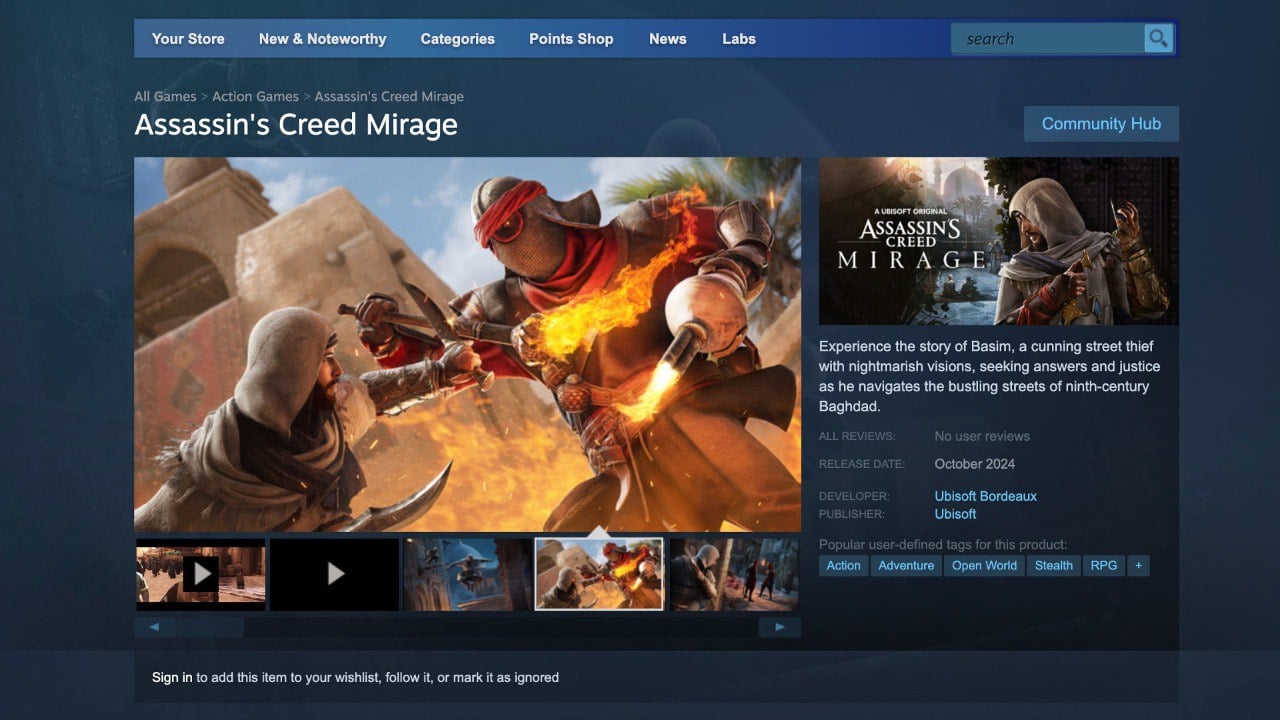The width and height of the screenshot is (1280, 720).
Task: Follow the All Games breadcrumb link
Action: tap(165, 97)
